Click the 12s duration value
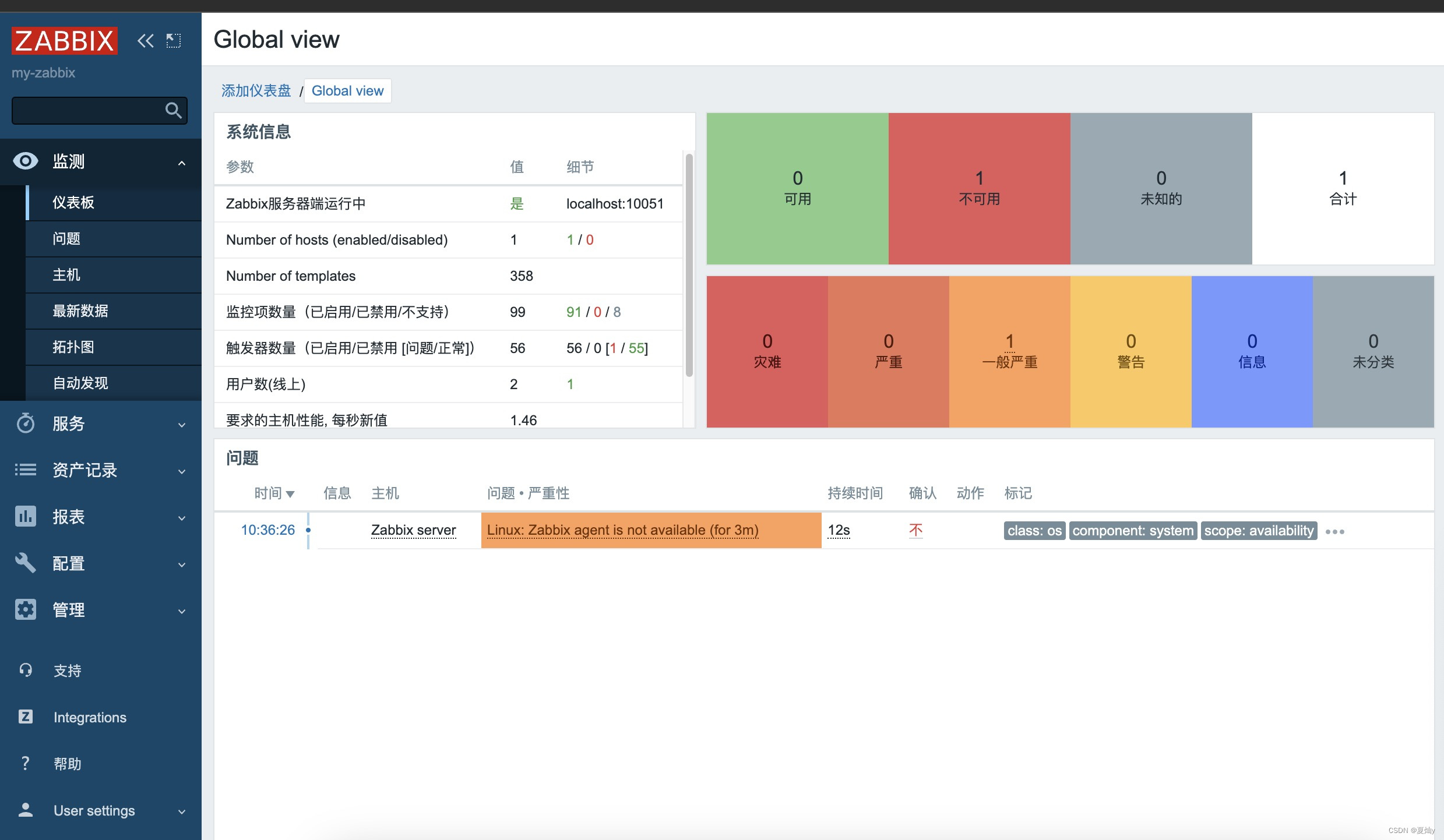This screenshot has height=840, width=1444. pos(839,530)
